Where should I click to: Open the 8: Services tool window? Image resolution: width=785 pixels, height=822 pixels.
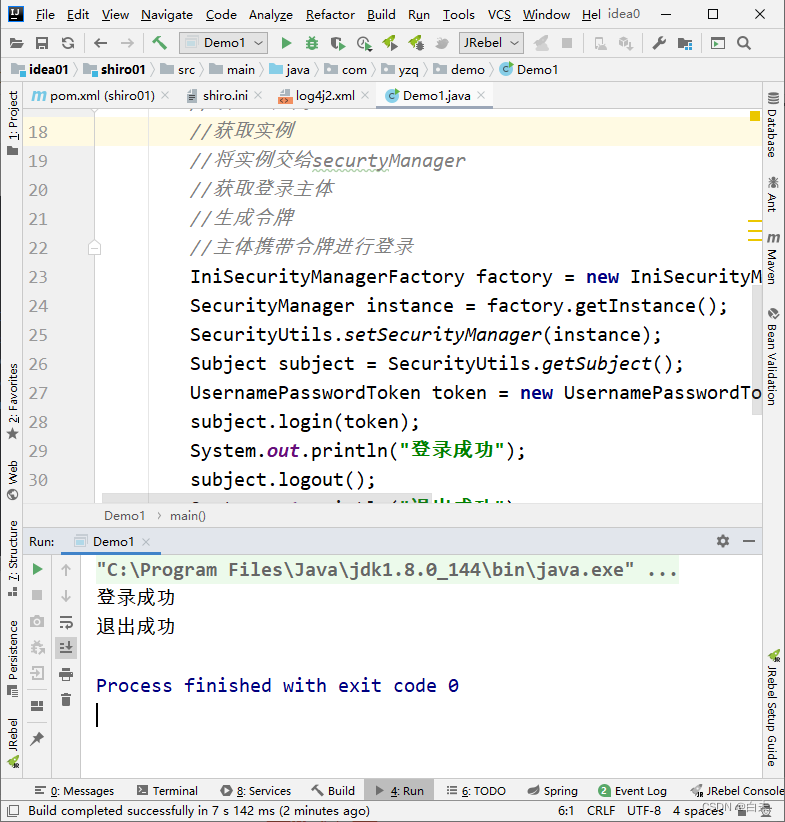coord(256,791)
